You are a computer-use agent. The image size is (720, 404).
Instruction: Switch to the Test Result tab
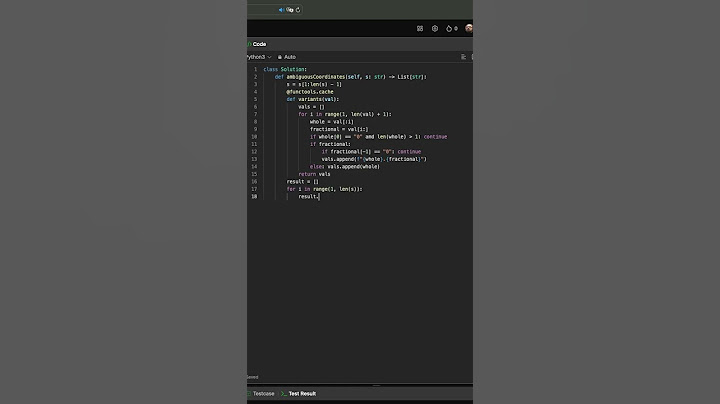[x=298, y=393]
